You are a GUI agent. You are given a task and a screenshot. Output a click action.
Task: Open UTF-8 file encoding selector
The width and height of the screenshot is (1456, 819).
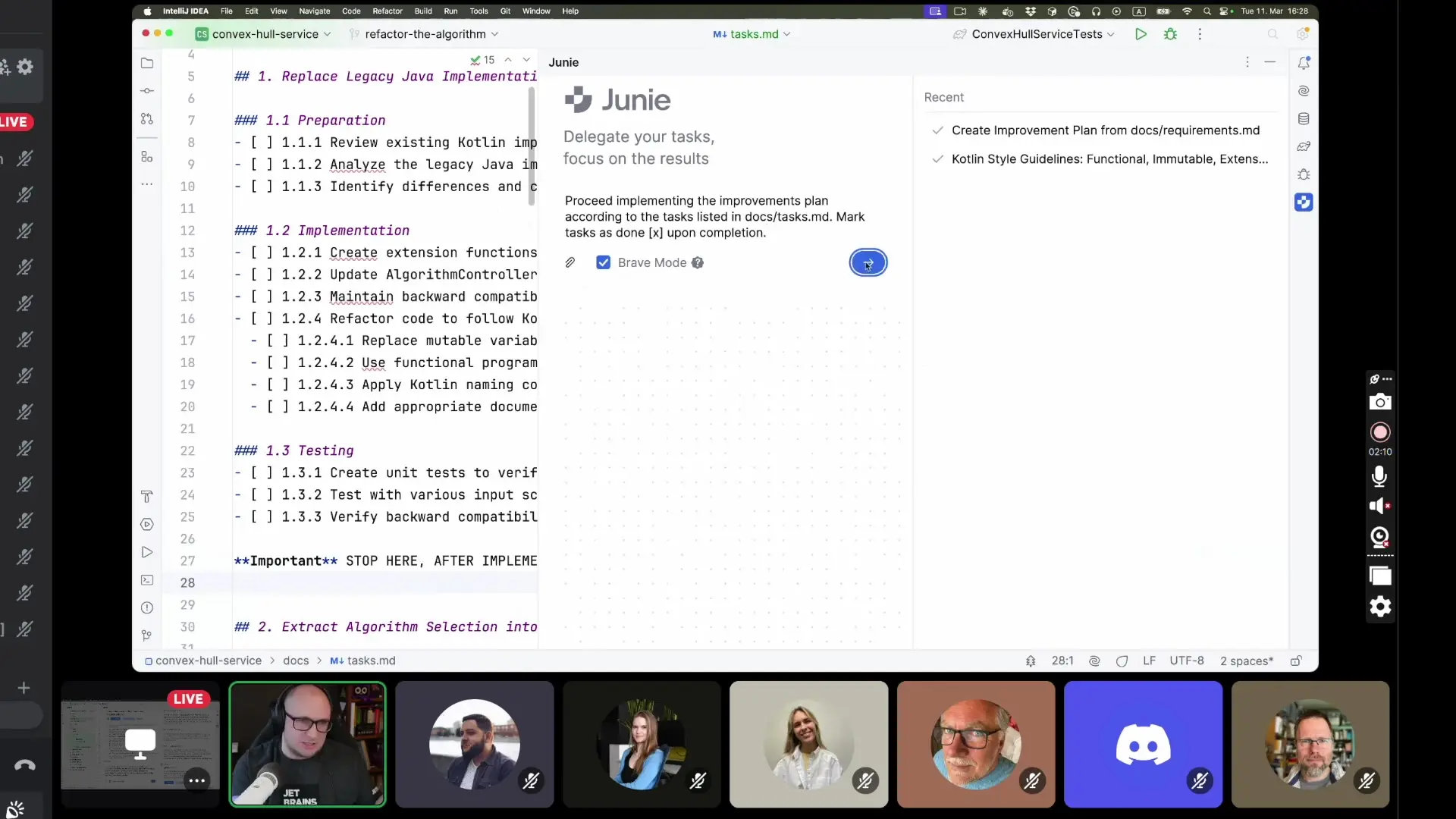coord(1187,661)
